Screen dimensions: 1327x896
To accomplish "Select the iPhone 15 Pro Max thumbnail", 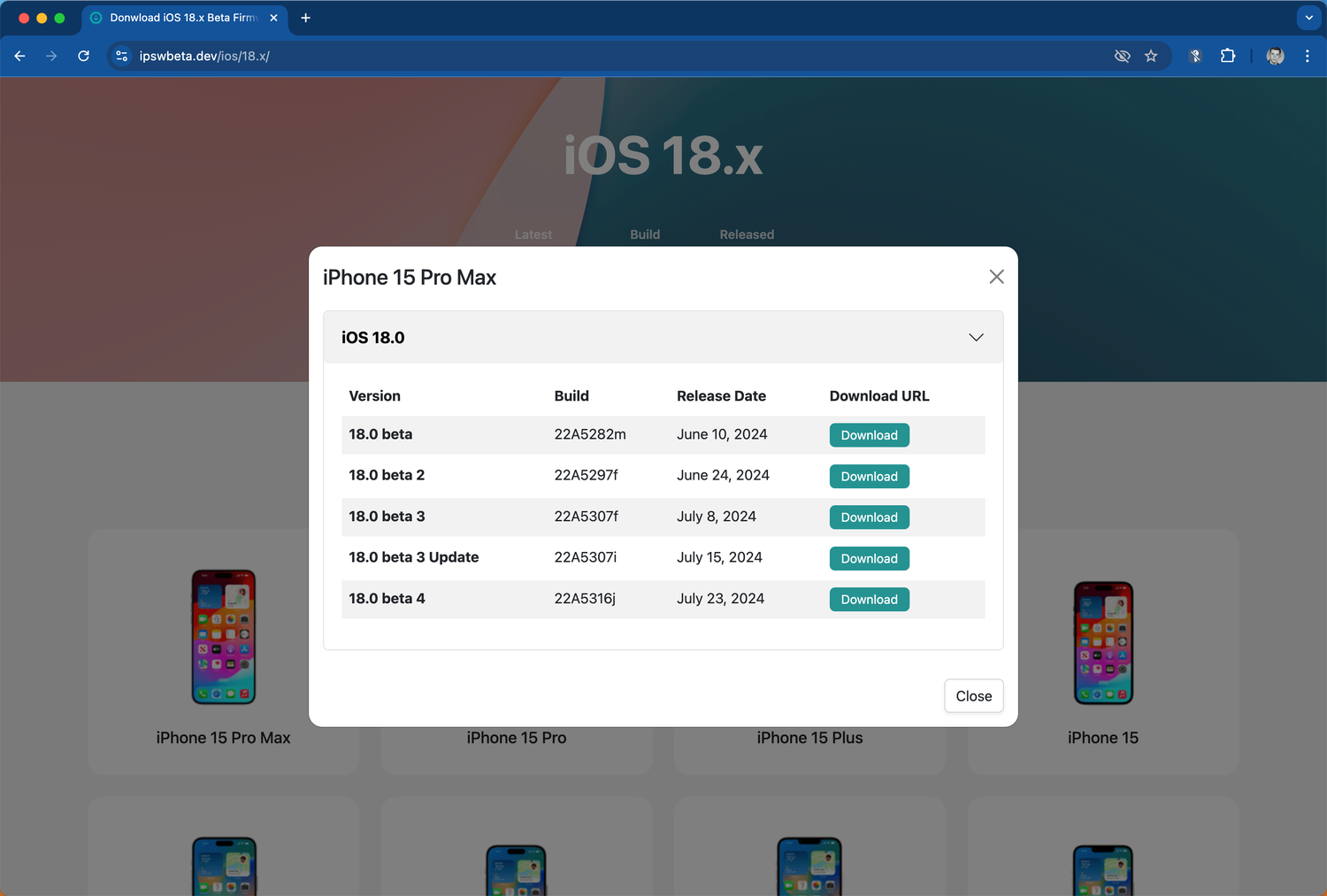I will tap(224, 637).
